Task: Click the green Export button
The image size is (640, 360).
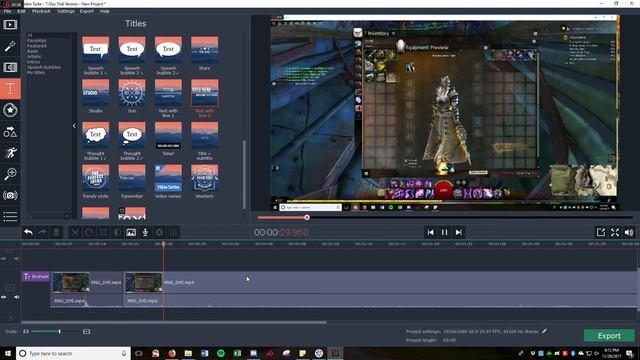Action: pyautogui.click(x=609, y=336)
